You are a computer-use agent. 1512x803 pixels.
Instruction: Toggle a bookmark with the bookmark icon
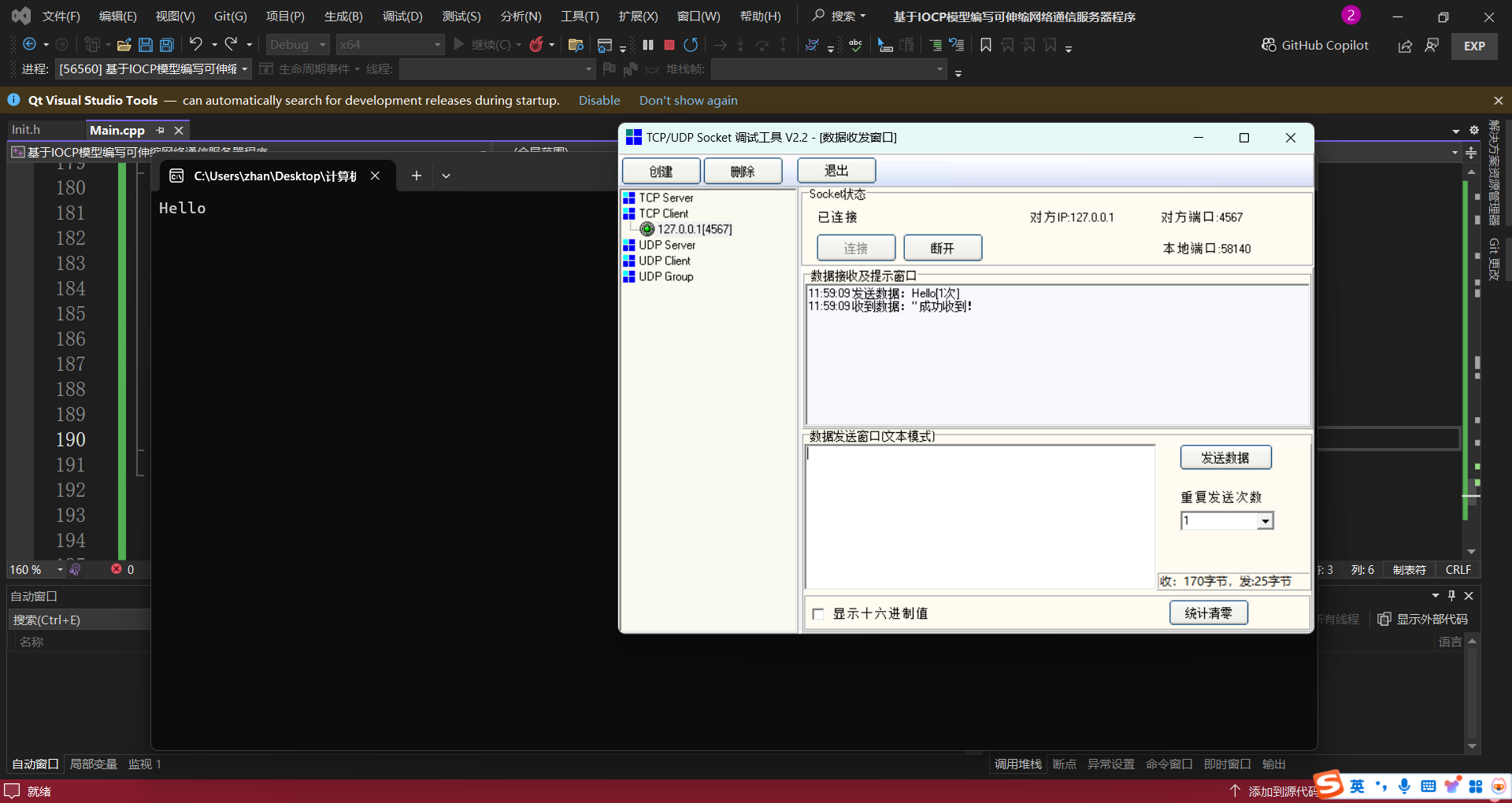(x=985, y=45)
